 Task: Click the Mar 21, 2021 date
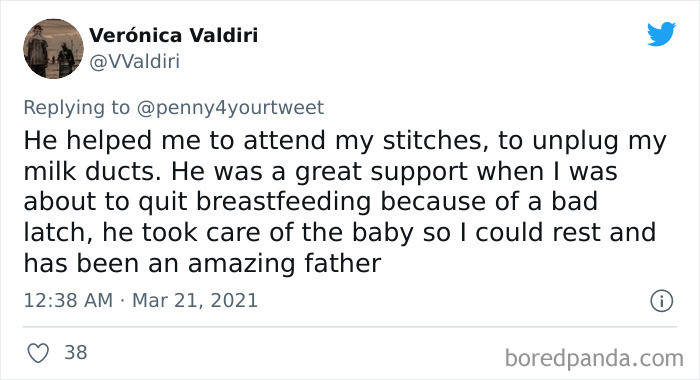[x=195, y=300]
